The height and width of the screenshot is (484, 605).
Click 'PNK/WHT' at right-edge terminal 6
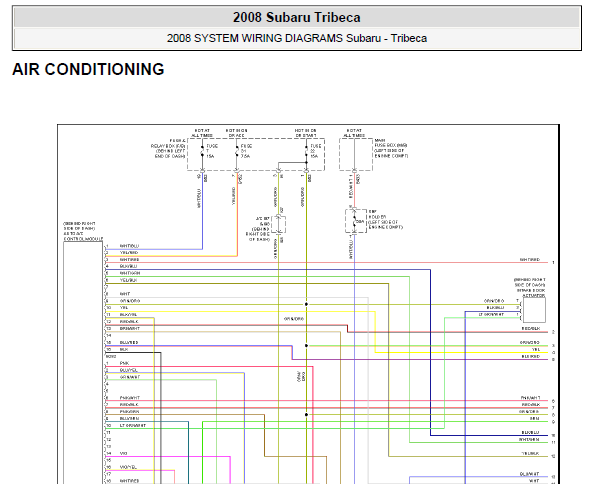coord(530,398)
